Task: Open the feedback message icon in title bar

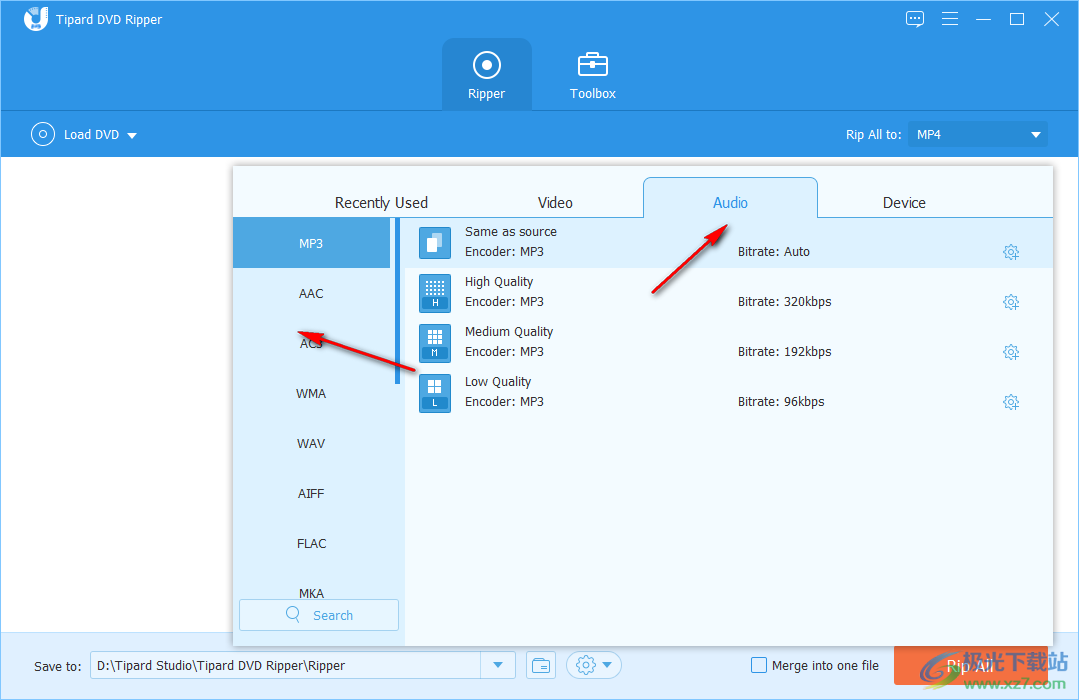Action: click(x=915, y=19)
